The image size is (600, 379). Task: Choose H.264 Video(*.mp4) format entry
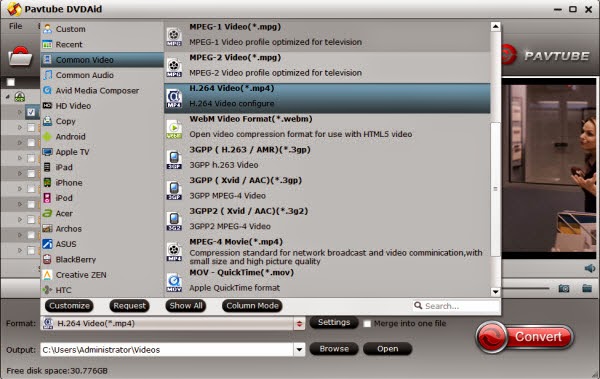[x=327, y=98]
